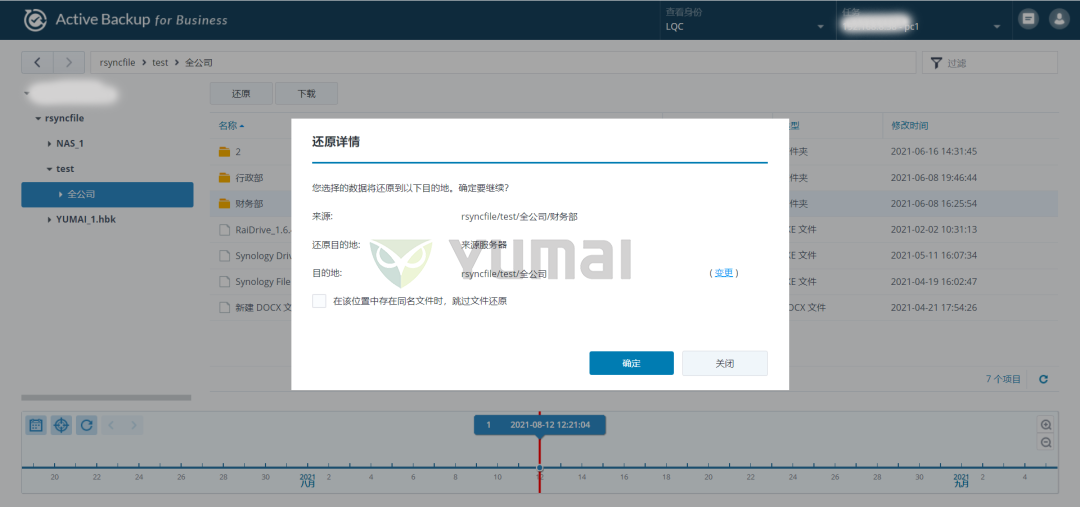
Task: Go to next timeline version arrow
Action: click(x=134, y=425)
